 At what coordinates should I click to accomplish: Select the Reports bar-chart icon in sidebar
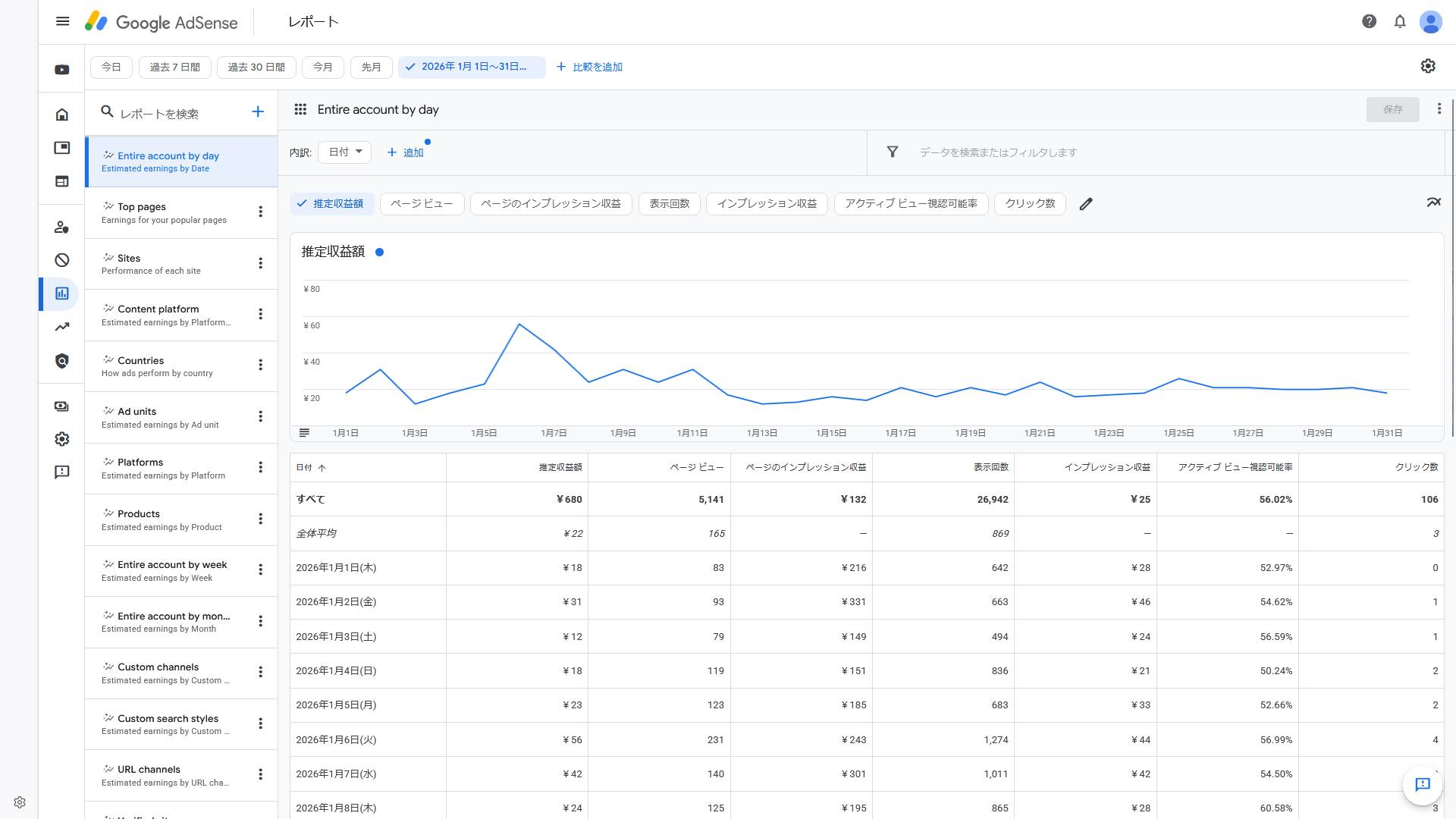(x=61, y=293)
